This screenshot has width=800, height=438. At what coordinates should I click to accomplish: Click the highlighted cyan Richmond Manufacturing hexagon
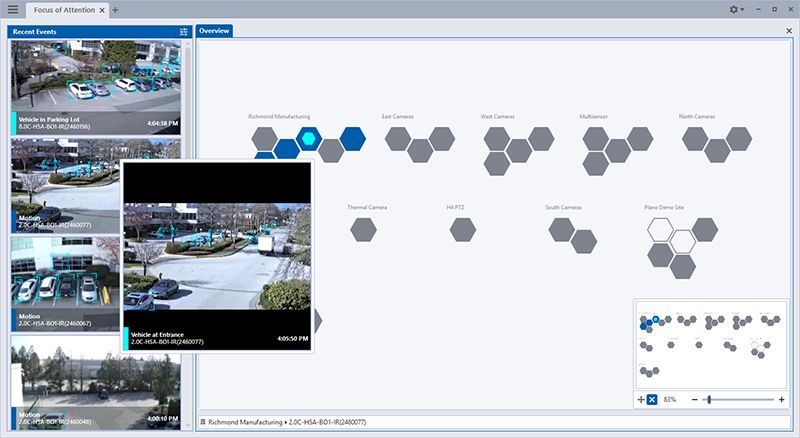pyautogui.click(x=309, y=139)
